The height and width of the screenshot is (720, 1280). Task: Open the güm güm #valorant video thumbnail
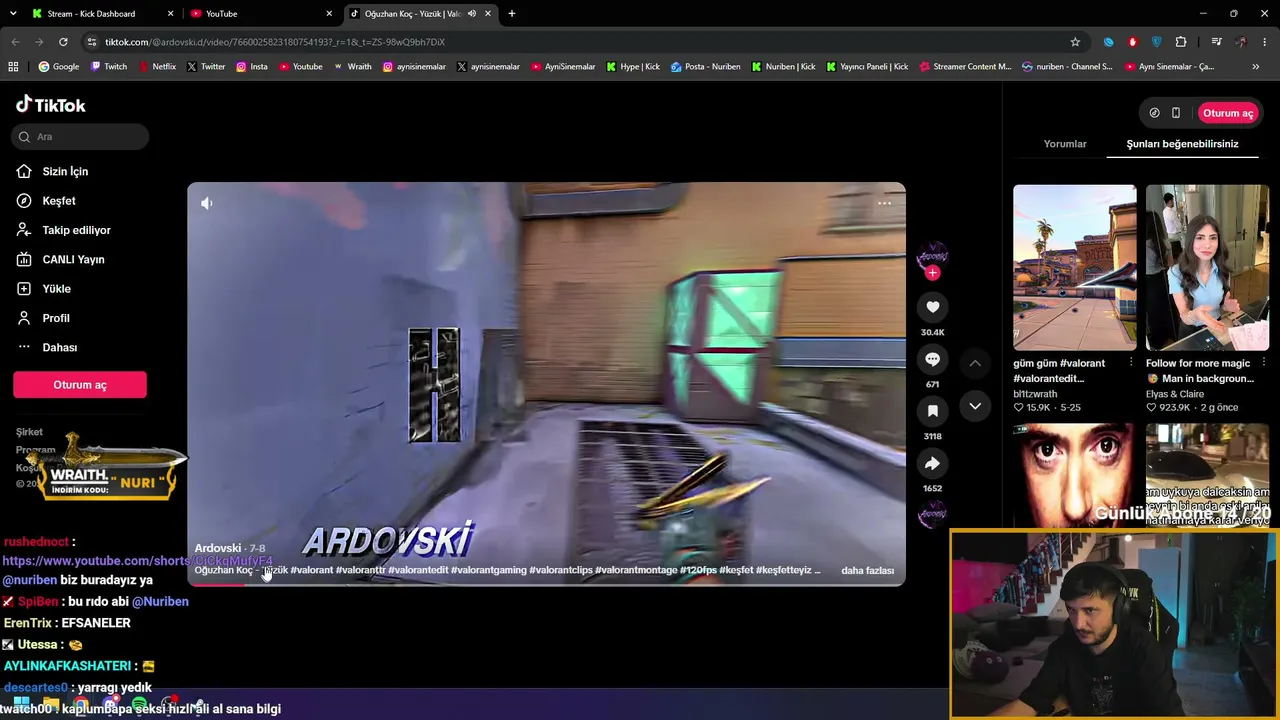pos(1075,267)
